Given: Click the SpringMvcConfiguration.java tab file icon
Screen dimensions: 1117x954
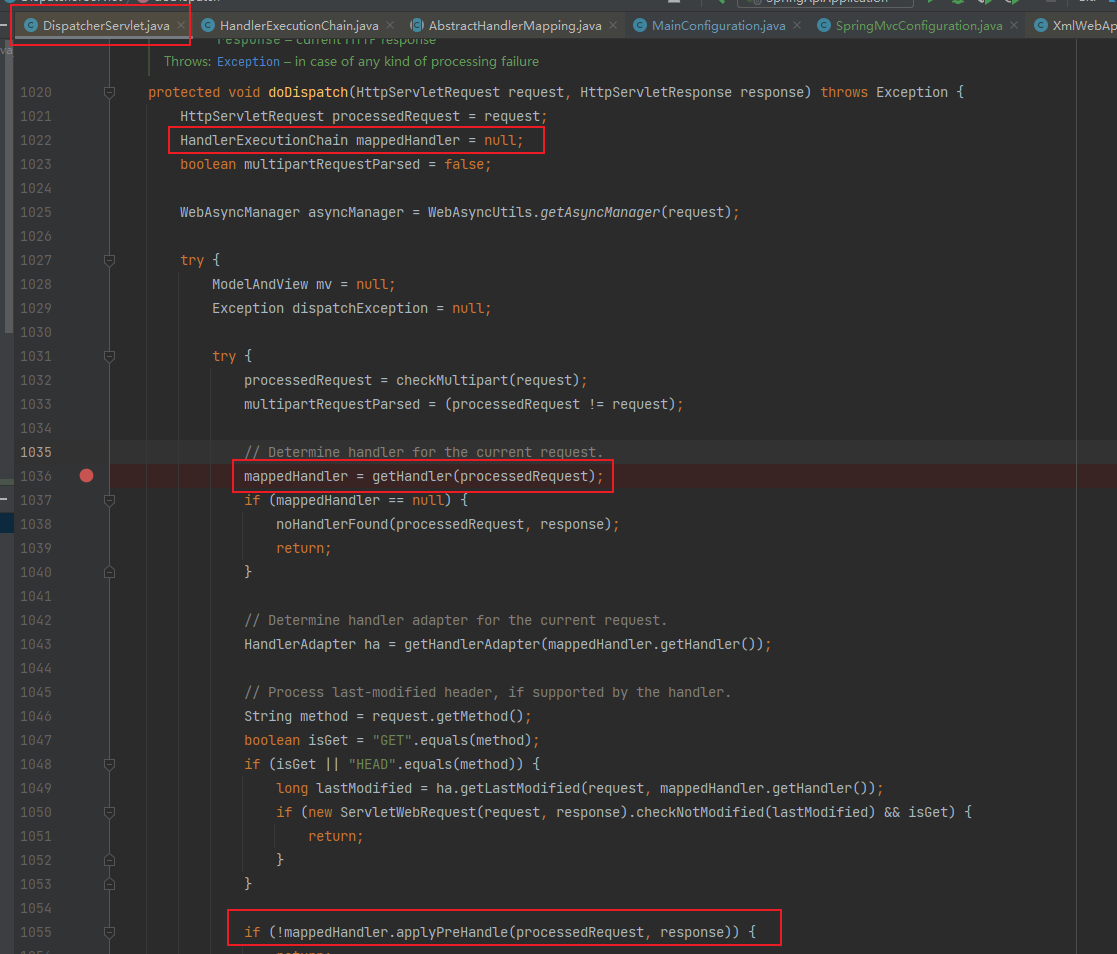Looking at the screenshot, I should (x=824, y=26).
